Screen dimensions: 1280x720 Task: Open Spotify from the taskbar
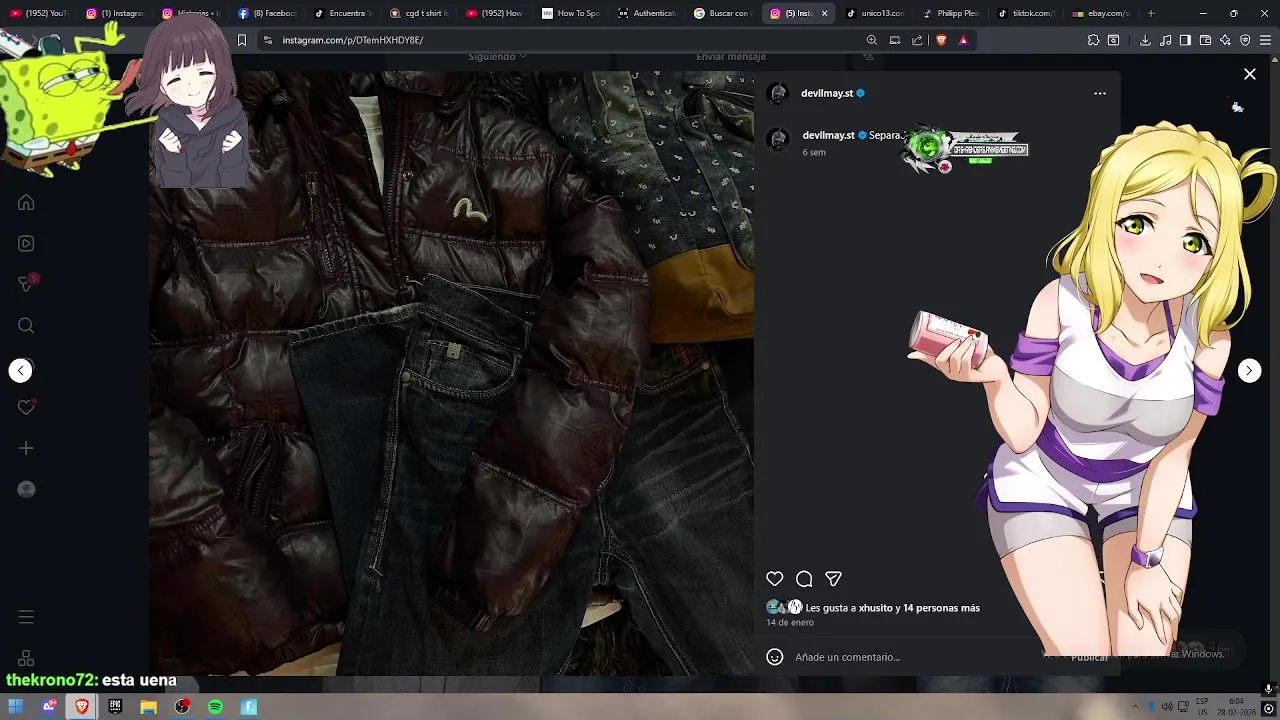click(215, 707)
